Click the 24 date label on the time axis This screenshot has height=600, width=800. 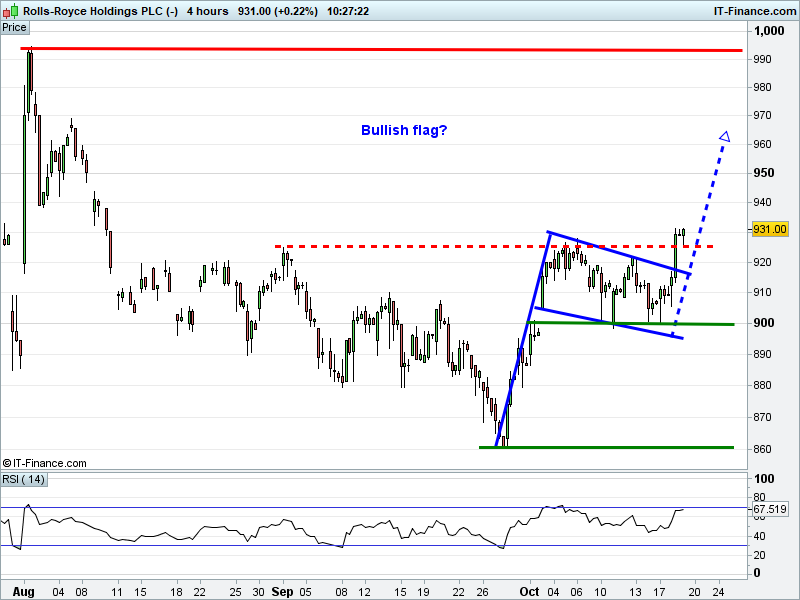coord(718,592)
